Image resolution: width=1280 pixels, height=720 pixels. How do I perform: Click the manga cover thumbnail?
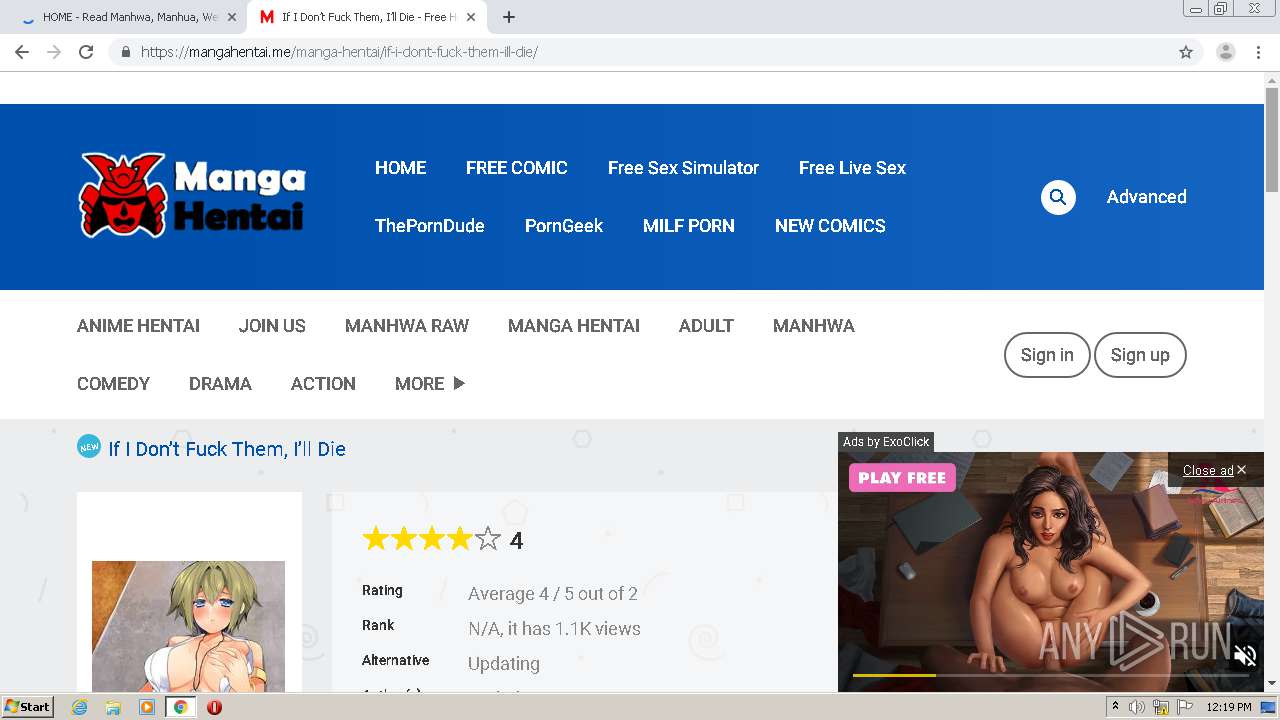[x=188, y=626]
